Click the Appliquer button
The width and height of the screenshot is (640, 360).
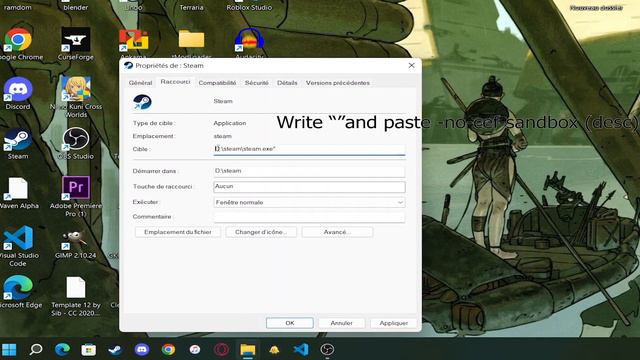point(393,323)
